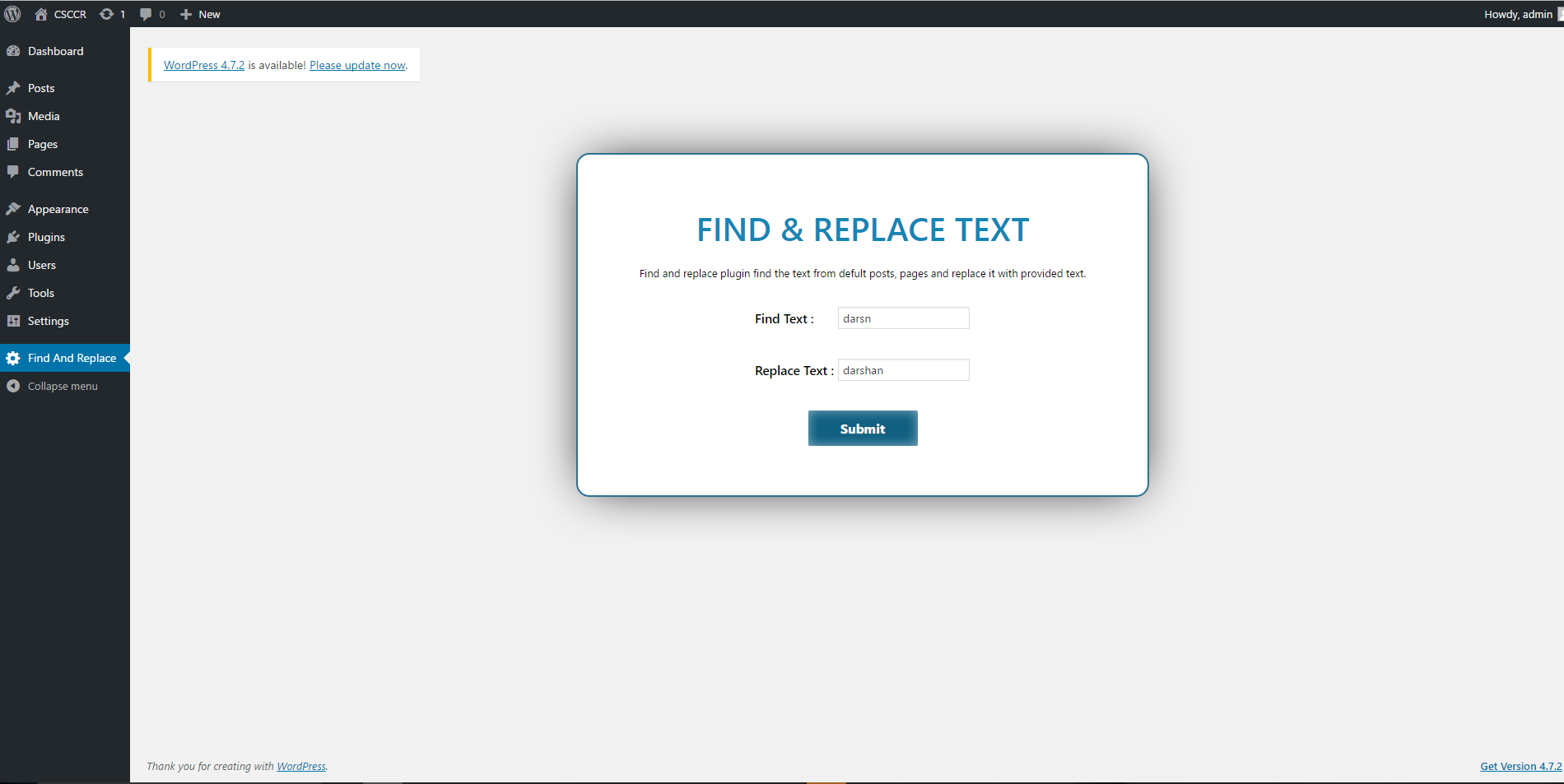Image resolution: width=1564 pixels, height=784 pixels.
Task: Open the comments bubble icon in toolbar
Action: pyautogui.click(x=146, y=14)
